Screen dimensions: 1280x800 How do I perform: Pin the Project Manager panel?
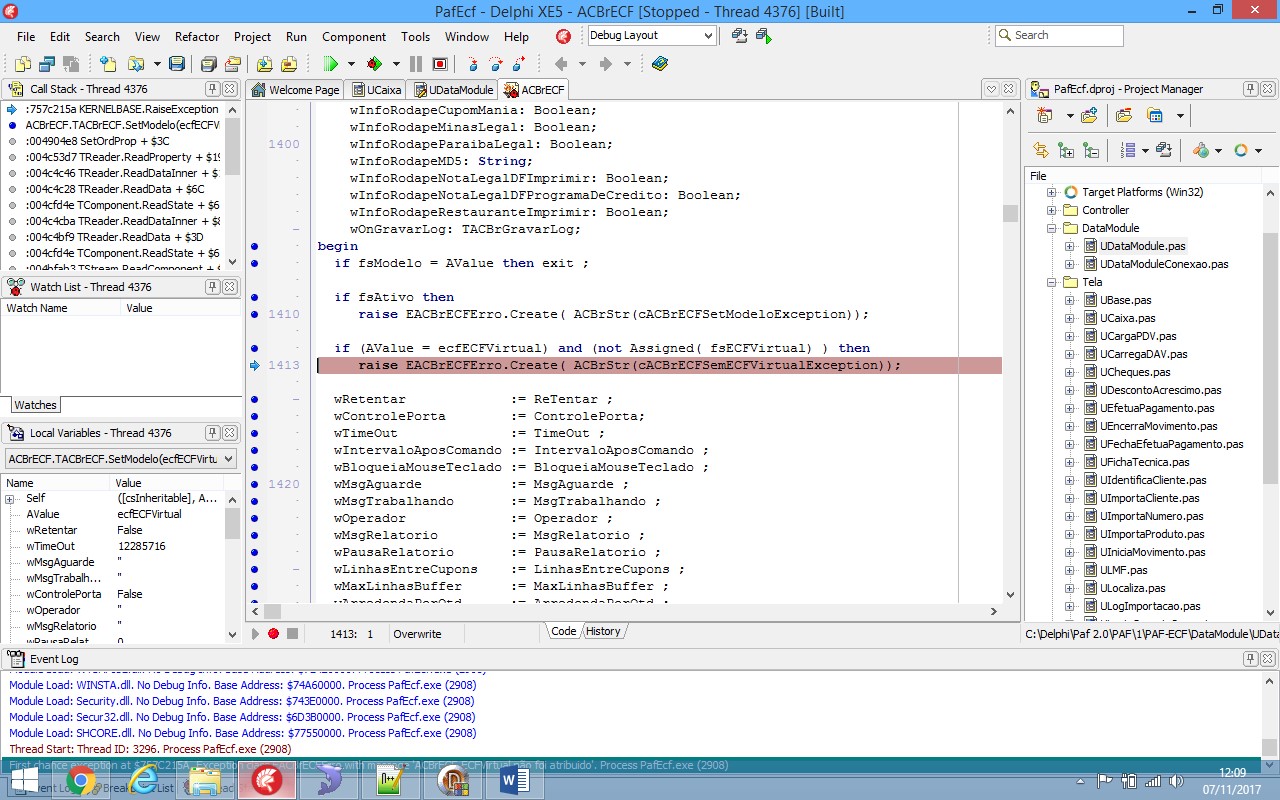tap(1250, 89)
